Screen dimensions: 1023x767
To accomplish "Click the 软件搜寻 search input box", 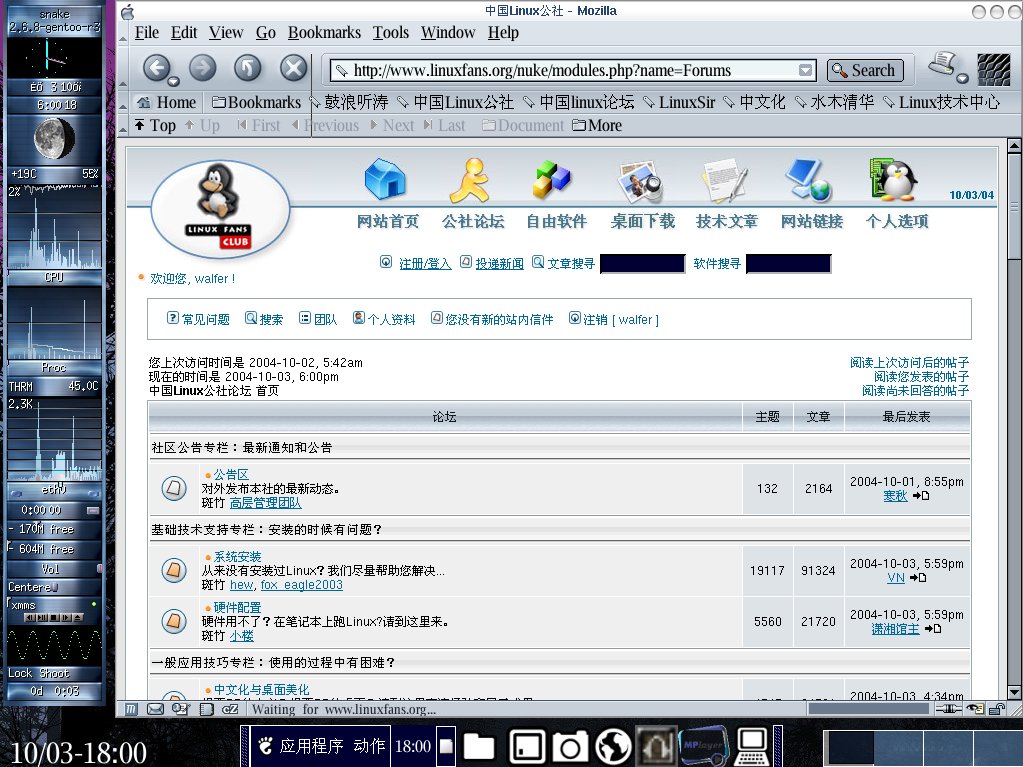I will coord(789,263).
